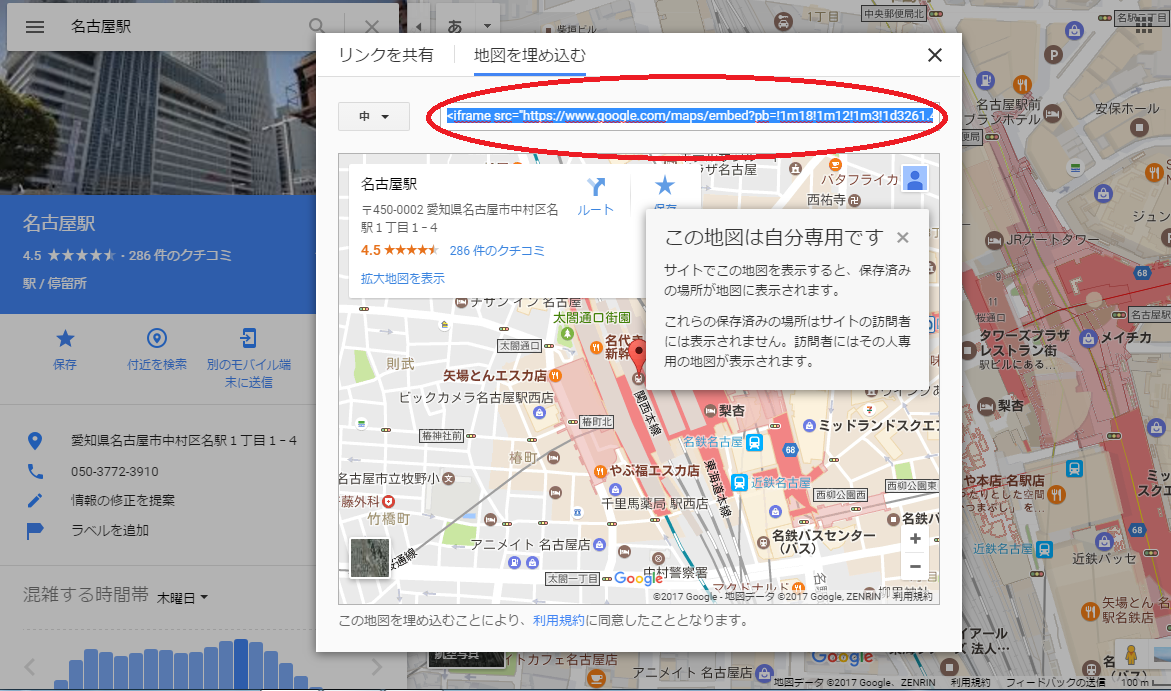Zoom out with the minus button in the preview
Viewport: 1171px width, 691px height.
tap(915, 566)
